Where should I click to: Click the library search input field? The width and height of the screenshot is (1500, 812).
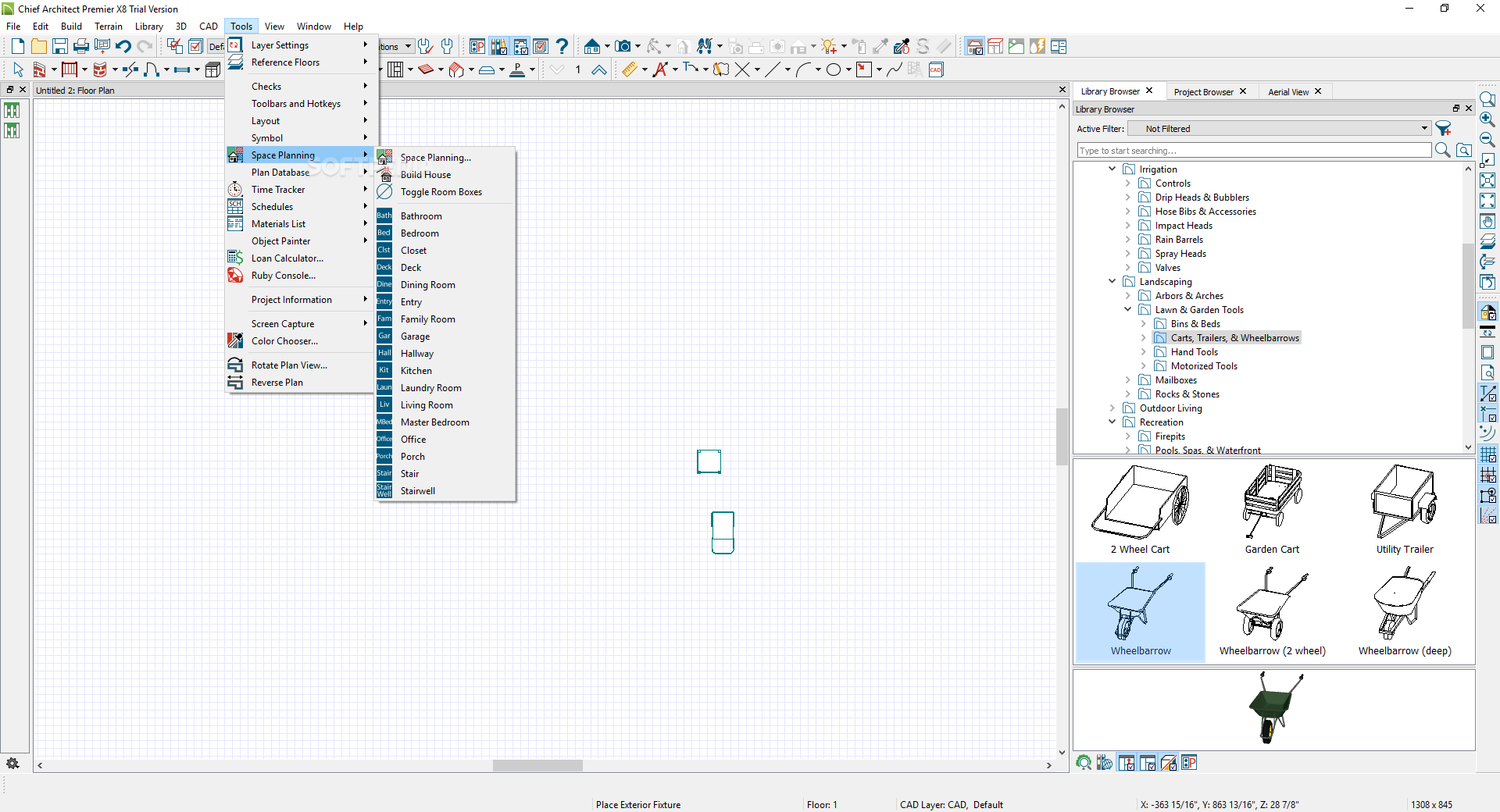pyautogui.click(x=1254, y=150)
